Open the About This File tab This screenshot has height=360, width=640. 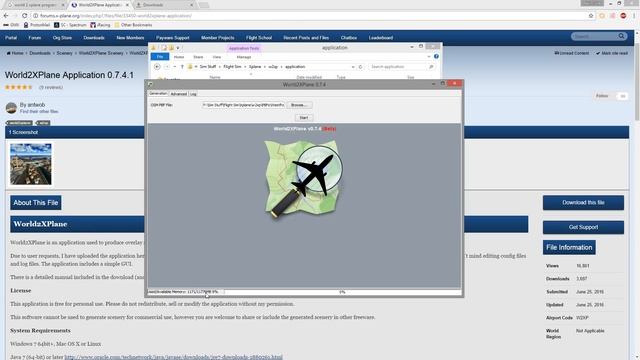click(x=36, y=203)
